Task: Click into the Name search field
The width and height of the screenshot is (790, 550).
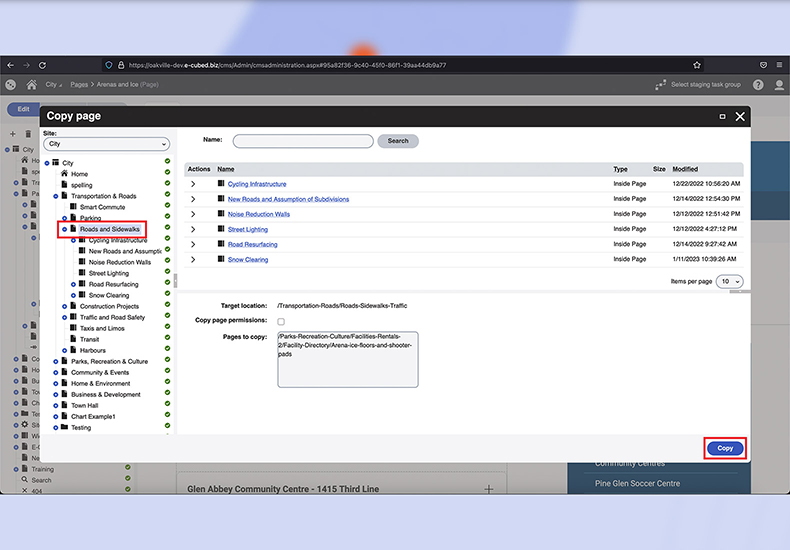Action: [x=302, y=141]
